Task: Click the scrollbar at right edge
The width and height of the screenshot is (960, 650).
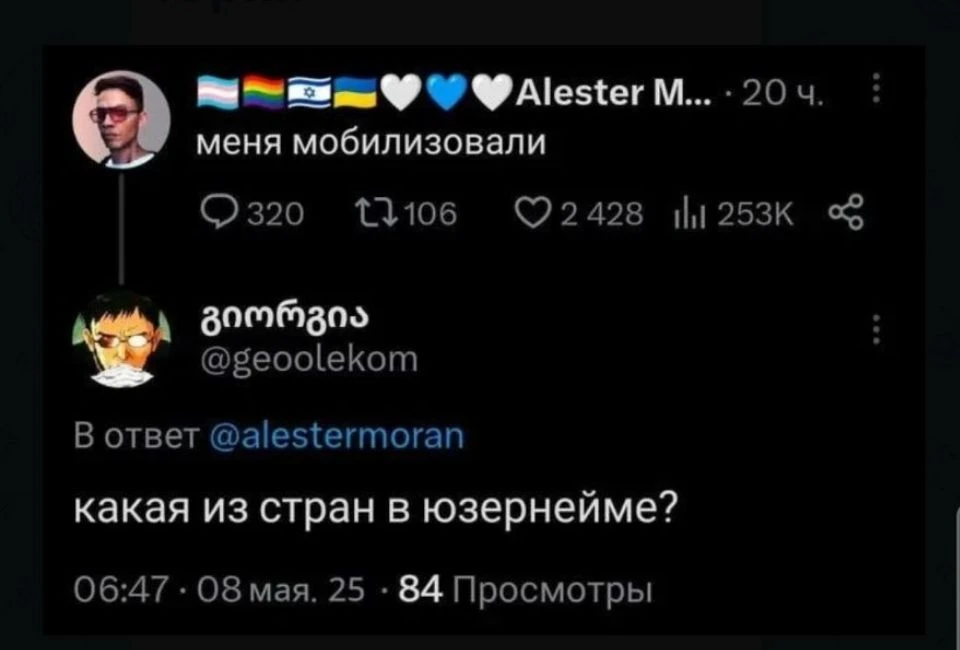Action: [x=956, y=575]
